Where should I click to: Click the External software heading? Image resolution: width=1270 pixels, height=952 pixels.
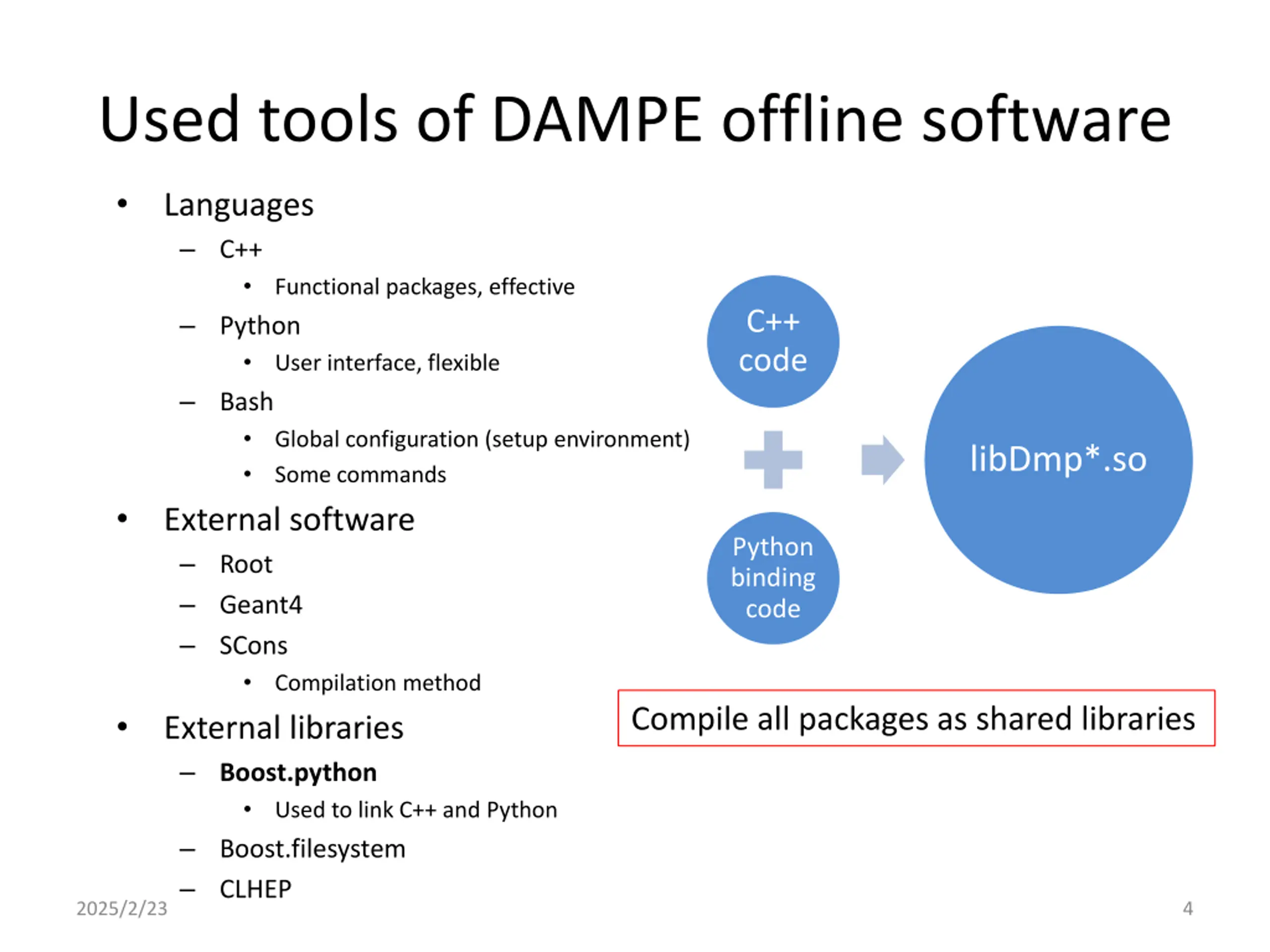[289, 520]
